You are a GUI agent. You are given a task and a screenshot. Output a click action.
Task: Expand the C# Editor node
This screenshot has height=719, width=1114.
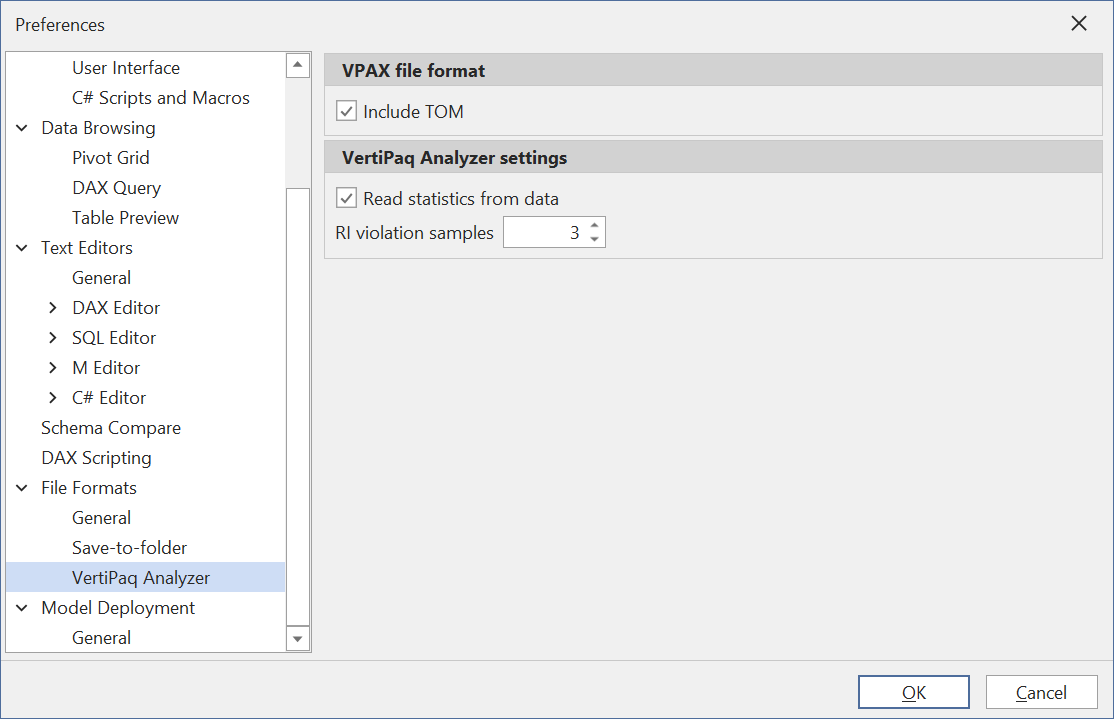coord(53,398)
